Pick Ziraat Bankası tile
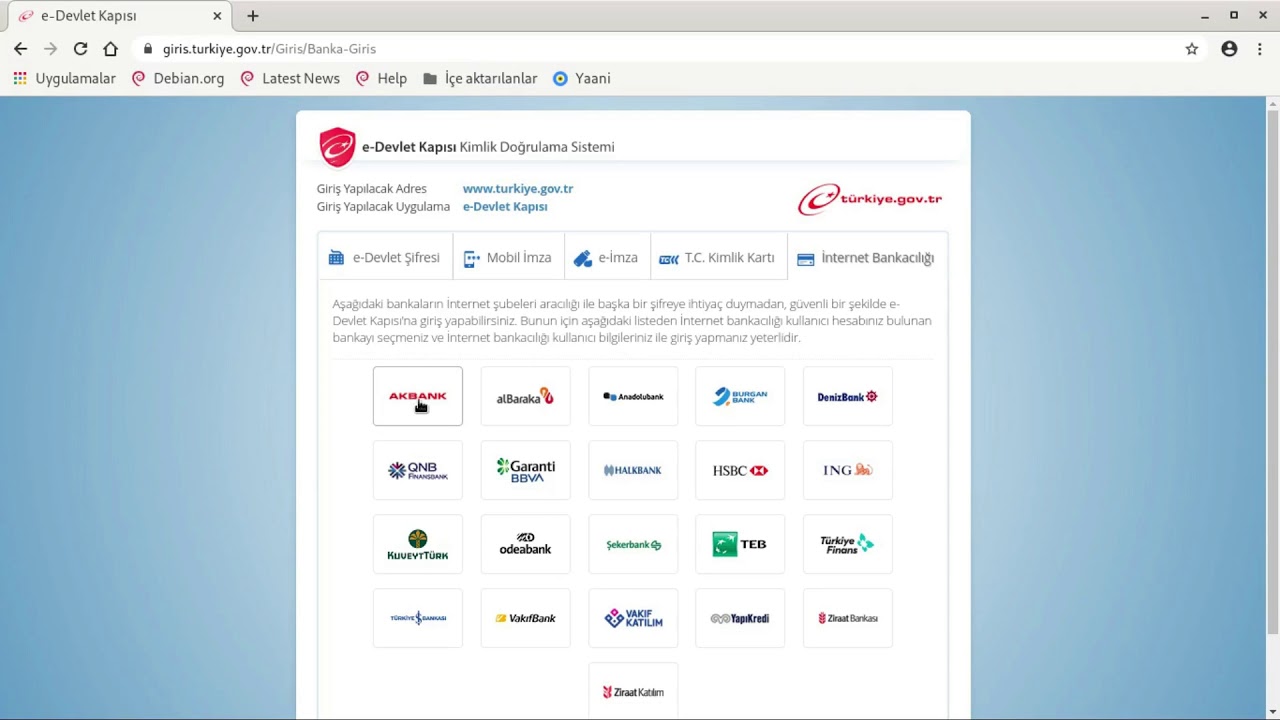Viewport: 1280px width, 720px height. pos(848,618)
